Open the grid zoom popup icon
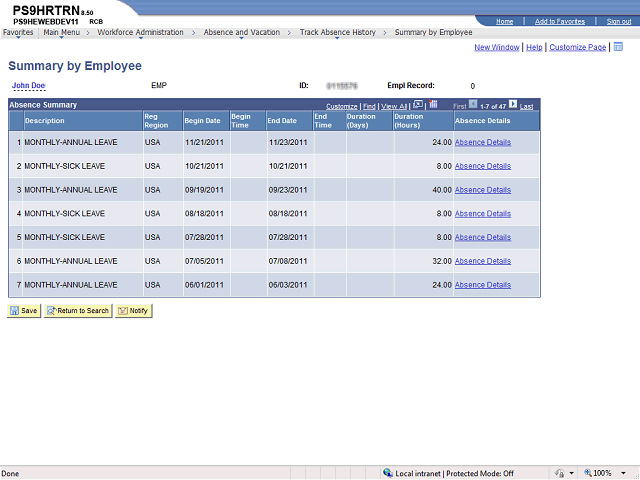This screenshot has height=480, width=640. tap(418, 104)
